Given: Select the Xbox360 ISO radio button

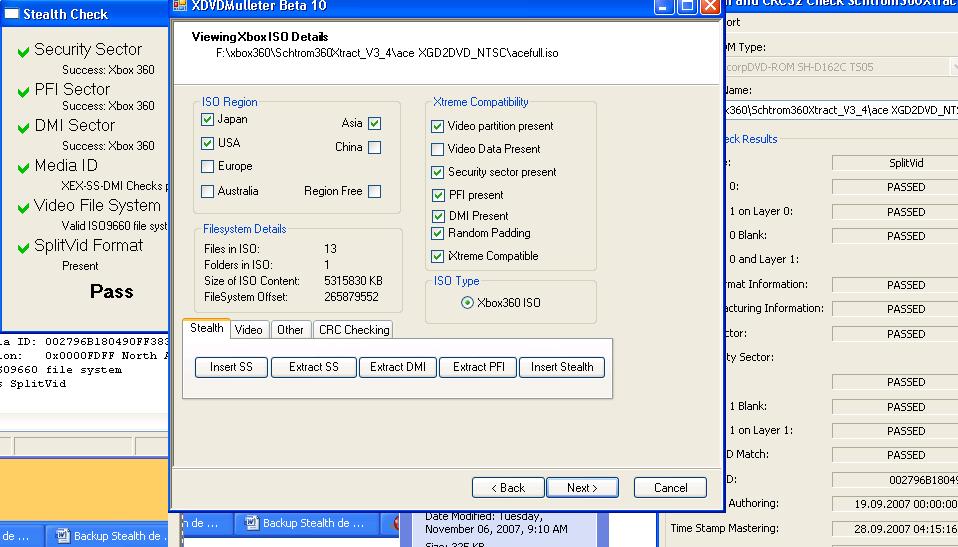Looking at the screenshot, I should [x=467, y=303].
